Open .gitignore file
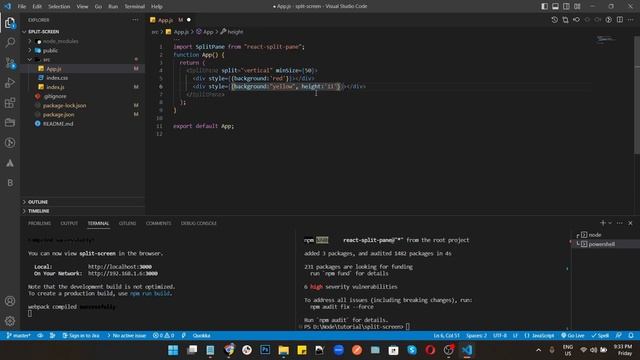Viewport: 640px width, 360px height. click(x=55, y=96)
